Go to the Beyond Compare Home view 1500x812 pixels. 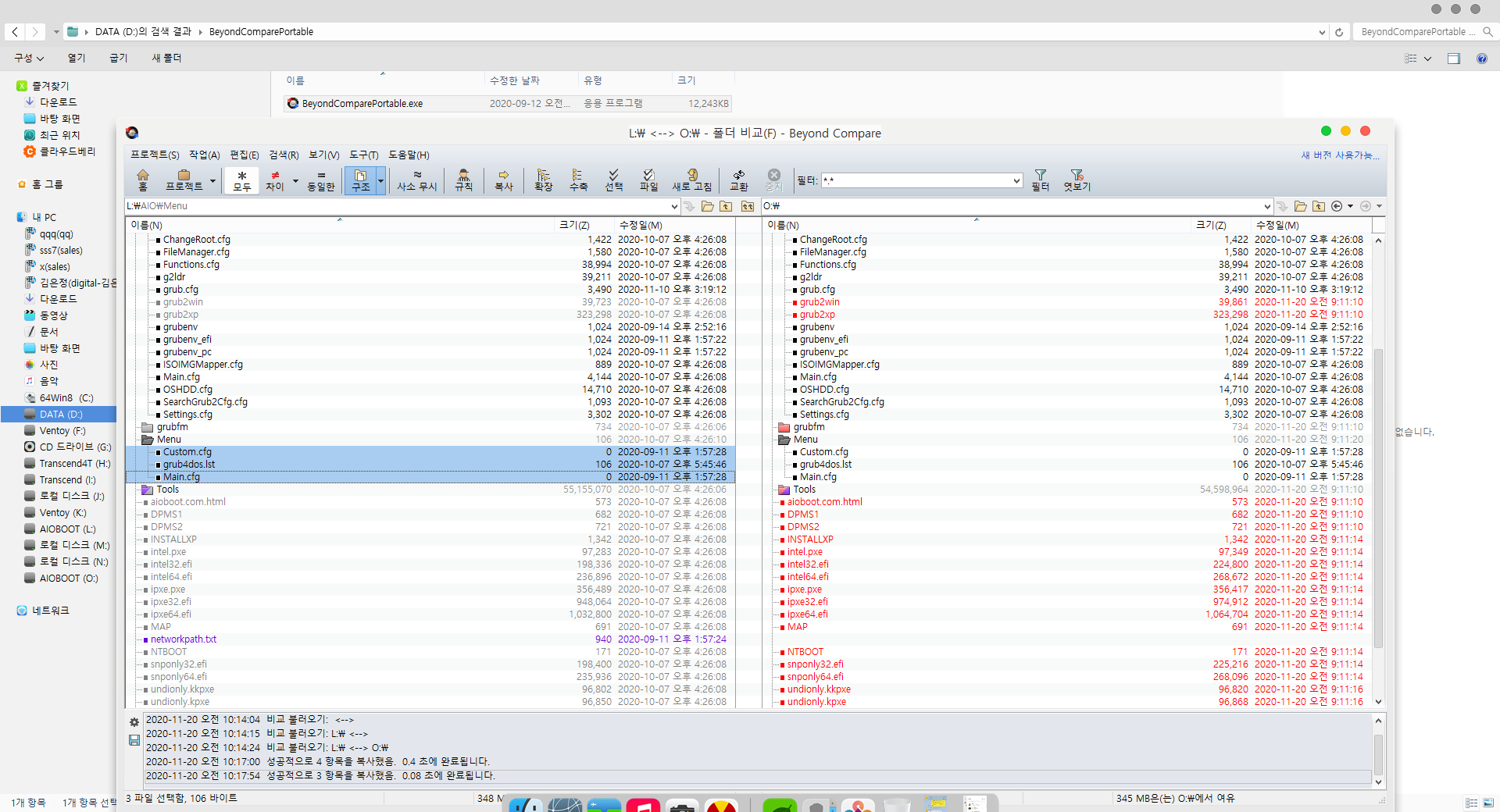(x=143, y=180)
